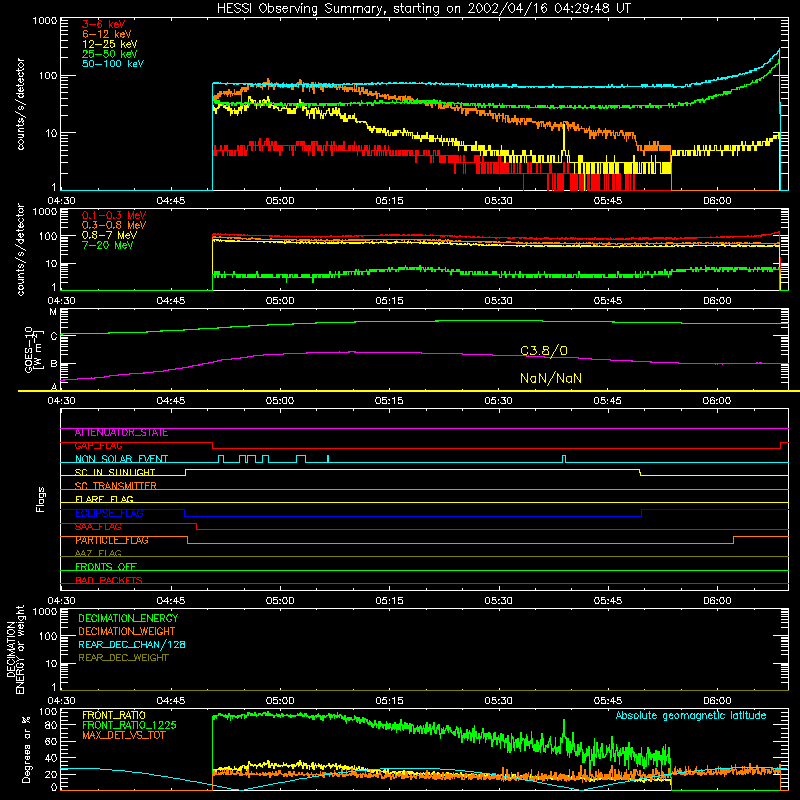The image size is (800, 800).
Task: Select the GAP_FLAG label
Action: [x=98, y=446]
